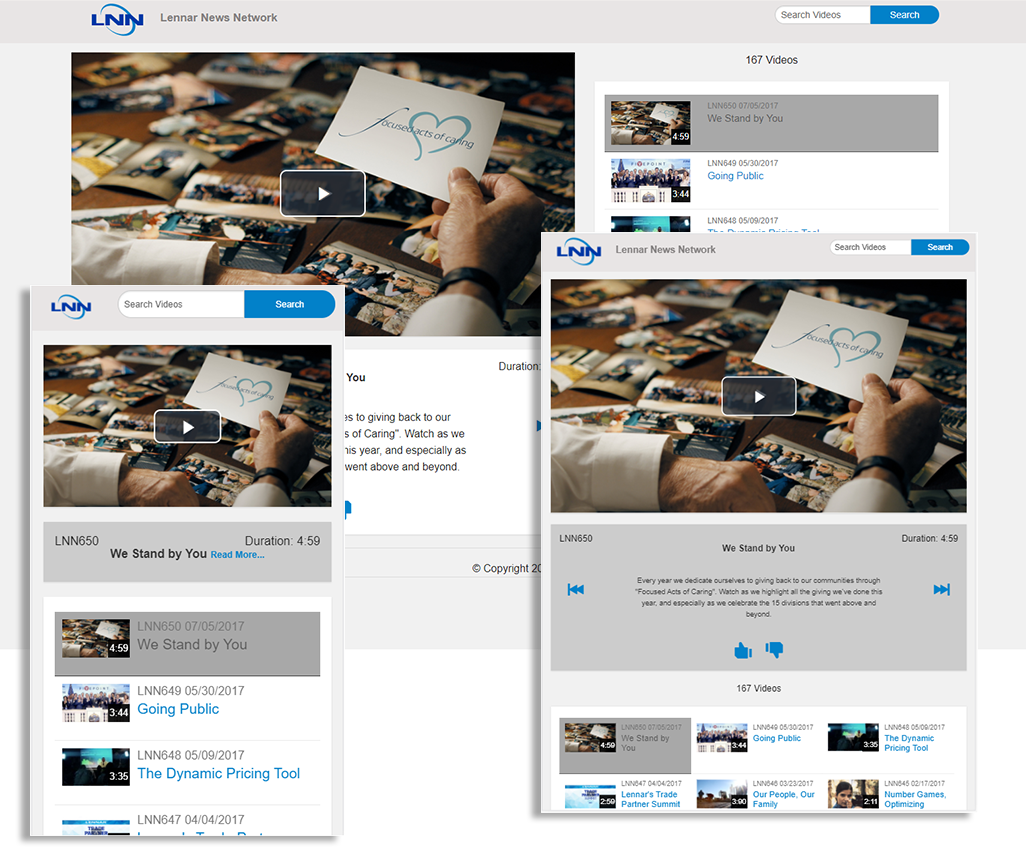Click the "Lennar News Network" title in tablet header
The image size is (1026, 864).
(x=665, y=249)
